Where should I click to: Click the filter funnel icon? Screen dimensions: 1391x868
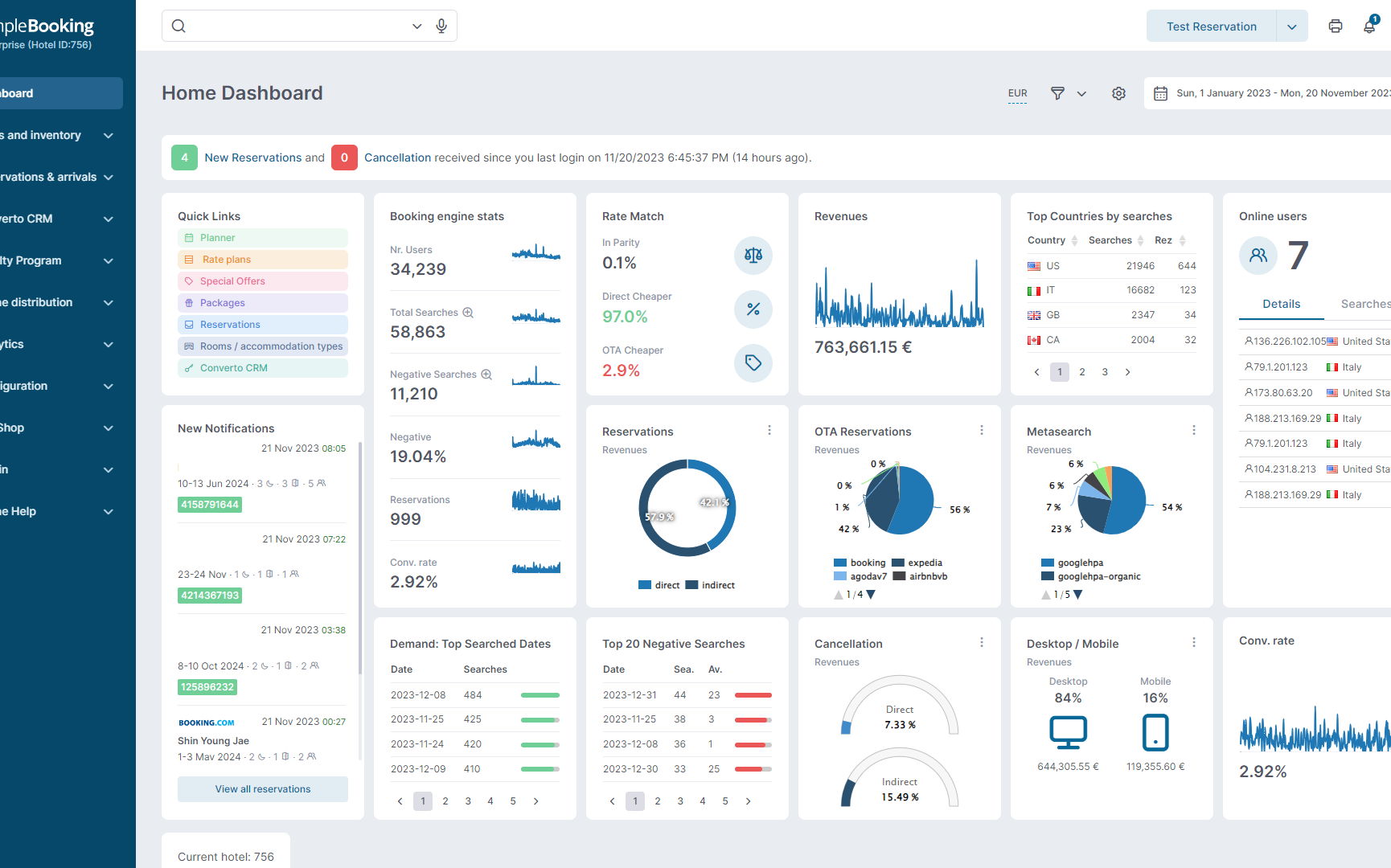coord(1057,93)
